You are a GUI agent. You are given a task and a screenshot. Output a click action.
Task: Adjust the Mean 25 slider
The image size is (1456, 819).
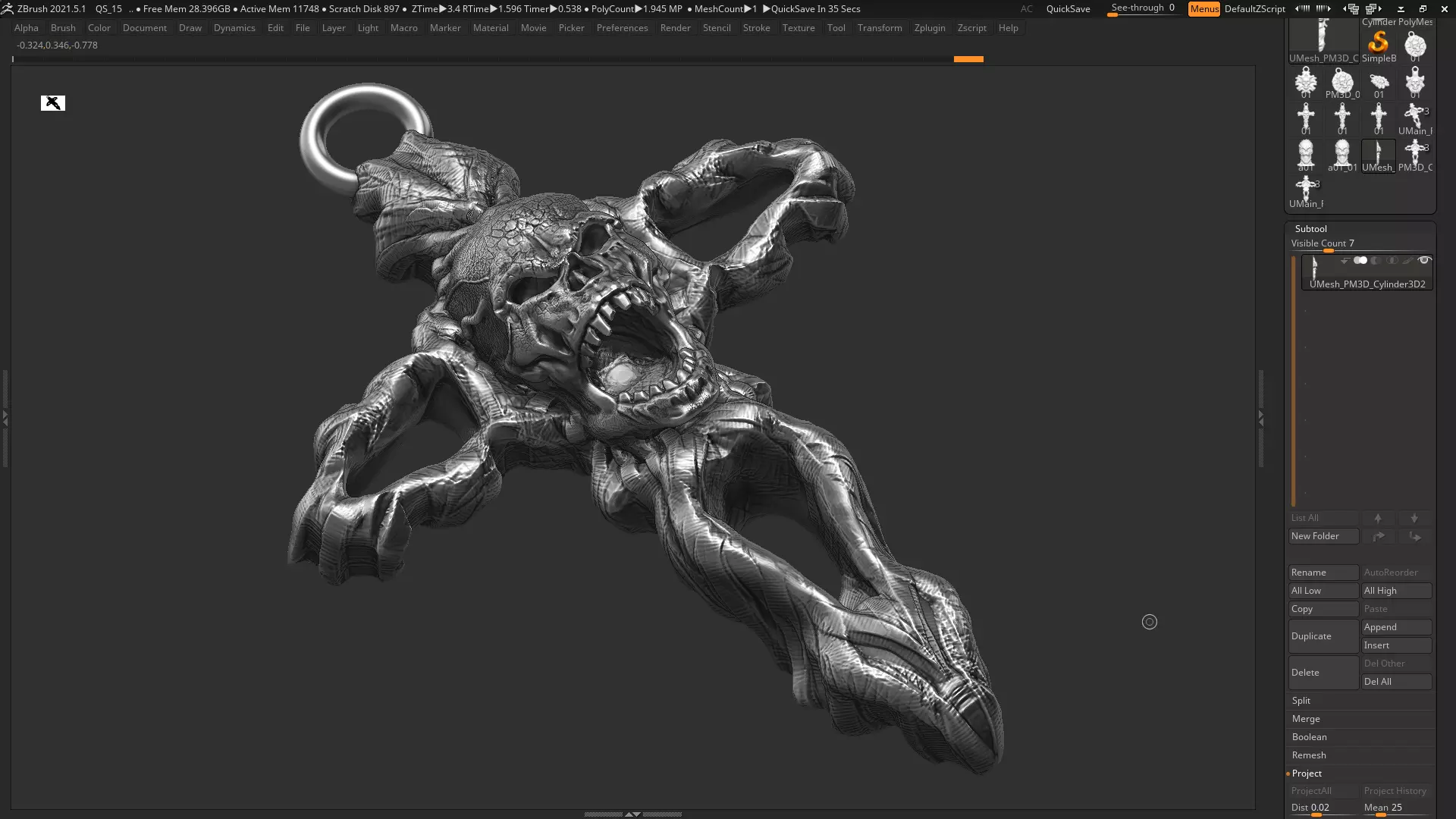click(1397, 808)
